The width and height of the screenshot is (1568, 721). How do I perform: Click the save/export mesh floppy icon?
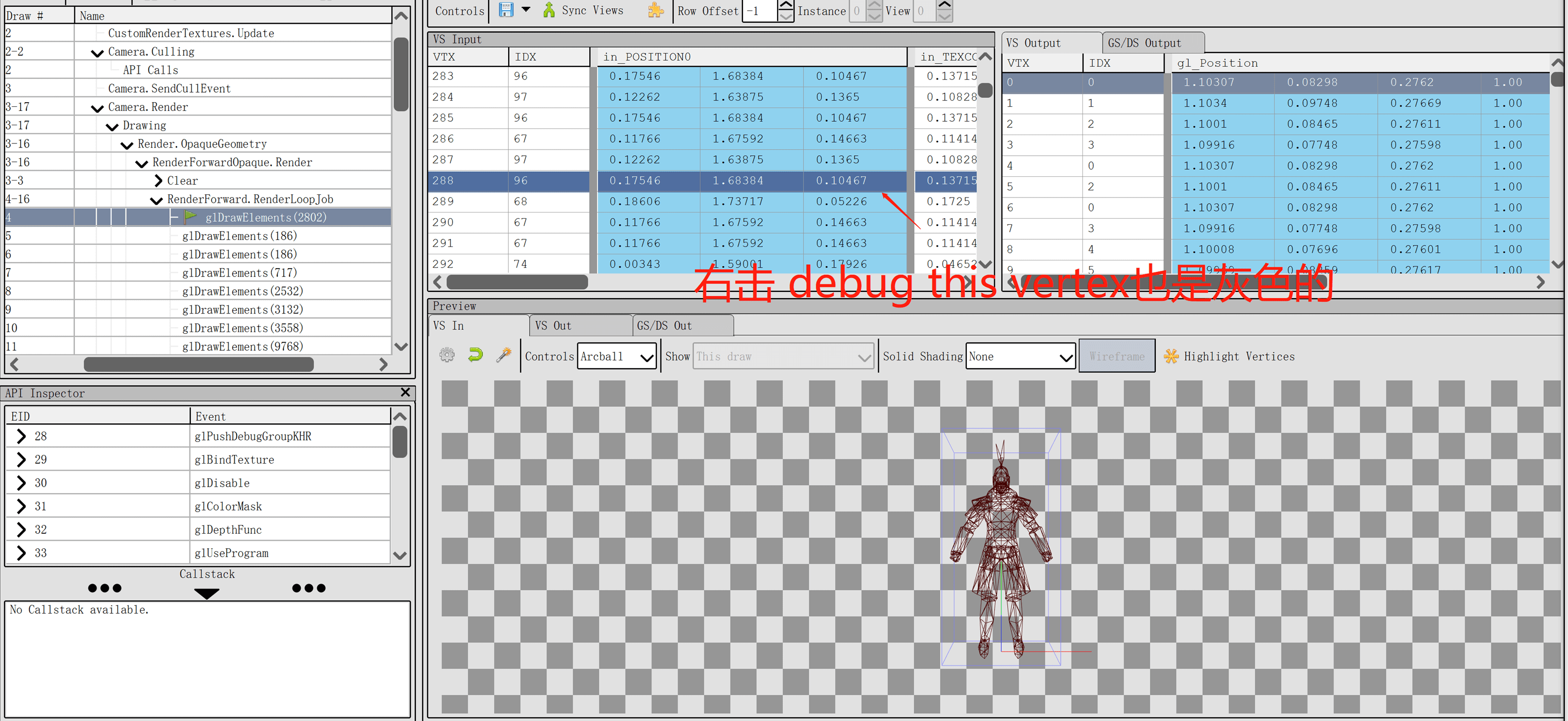click(506, 10)
